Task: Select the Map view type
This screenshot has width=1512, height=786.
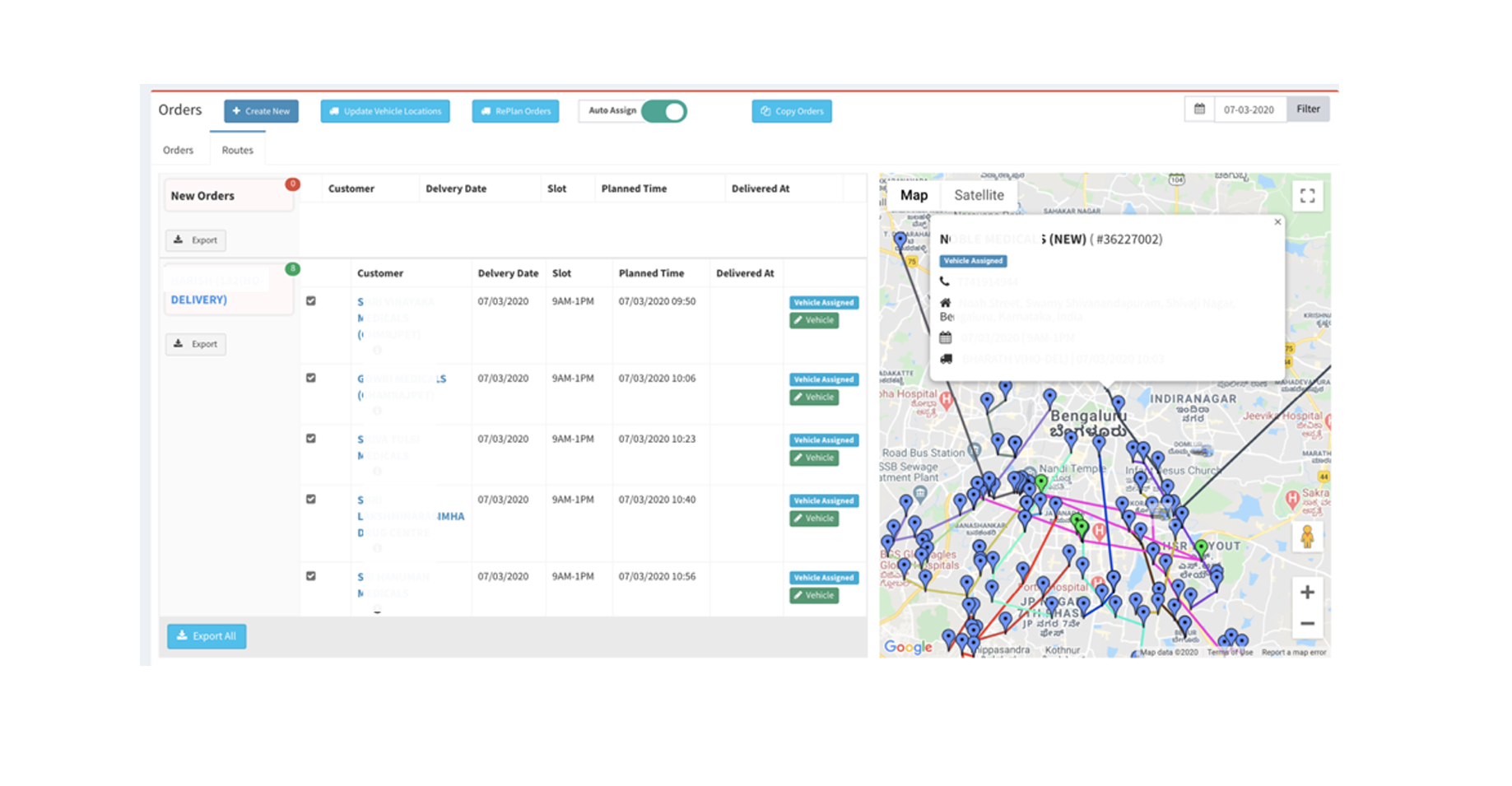Action: (914, 195)
